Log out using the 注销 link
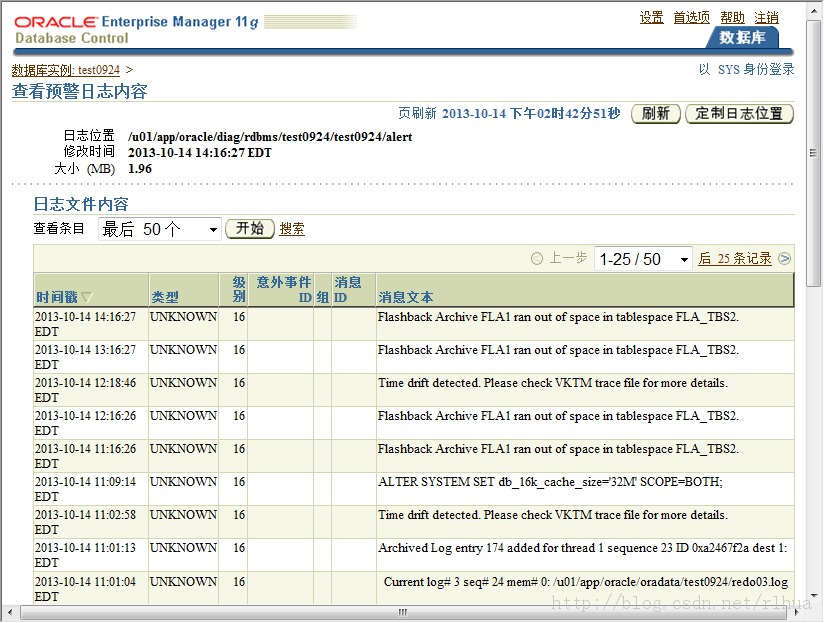The width and height of the screenshot is (824, 623). tap(766, 18)
